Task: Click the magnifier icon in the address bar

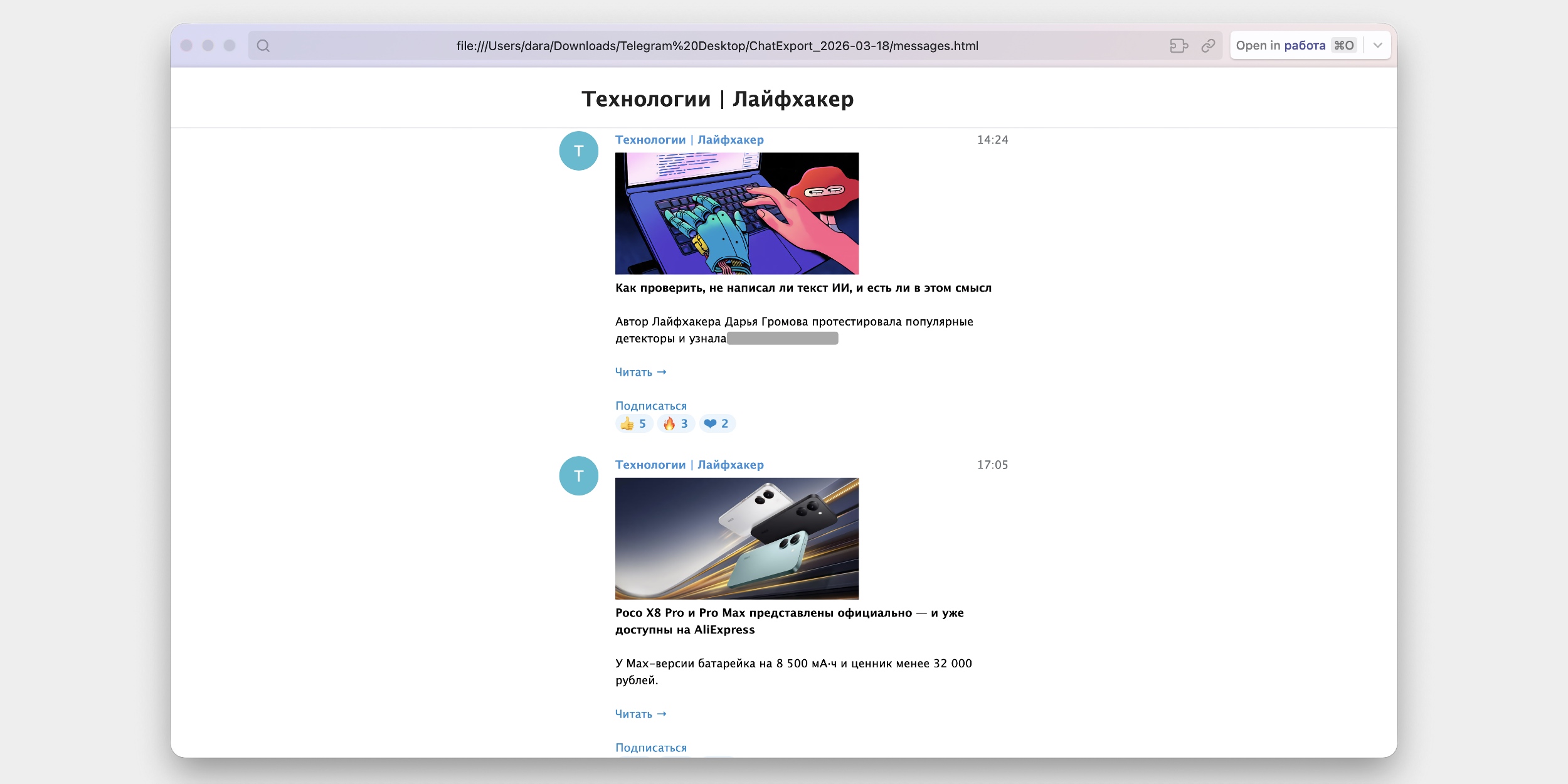Action: point(264,46)
